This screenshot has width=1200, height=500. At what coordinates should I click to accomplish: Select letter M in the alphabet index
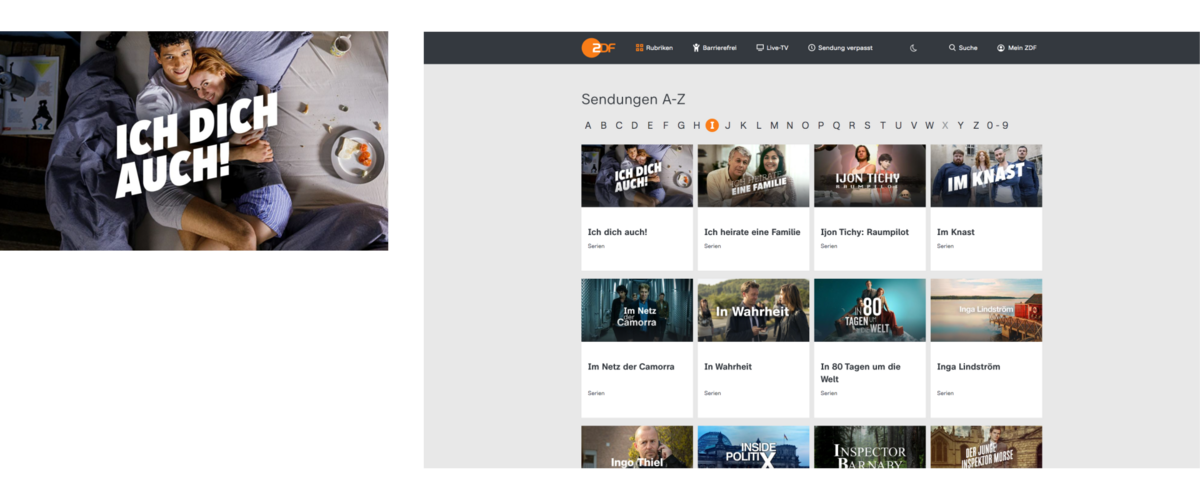pos(774,126)
